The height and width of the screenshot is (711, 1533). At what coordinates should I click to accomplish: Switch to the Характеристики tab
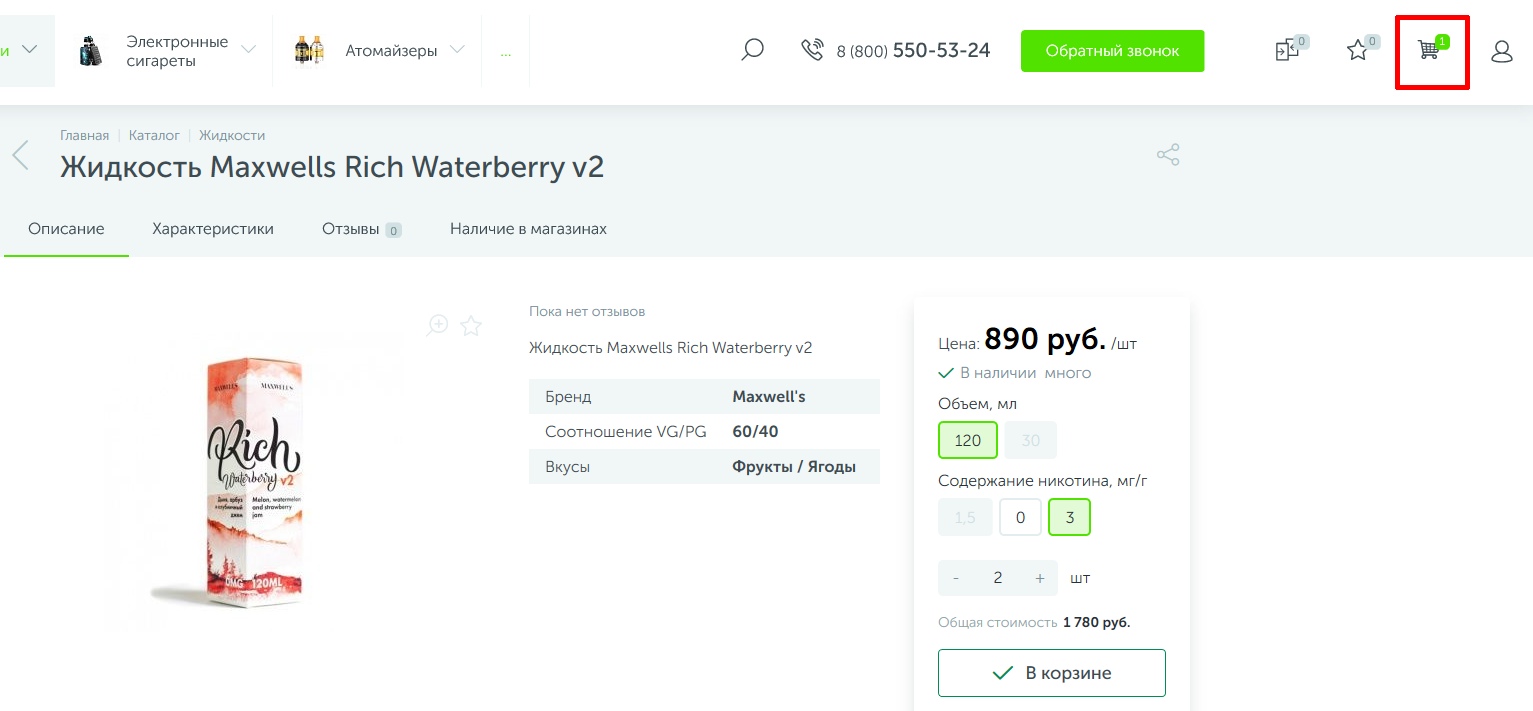pyautogui.click(x=213, y=229)
